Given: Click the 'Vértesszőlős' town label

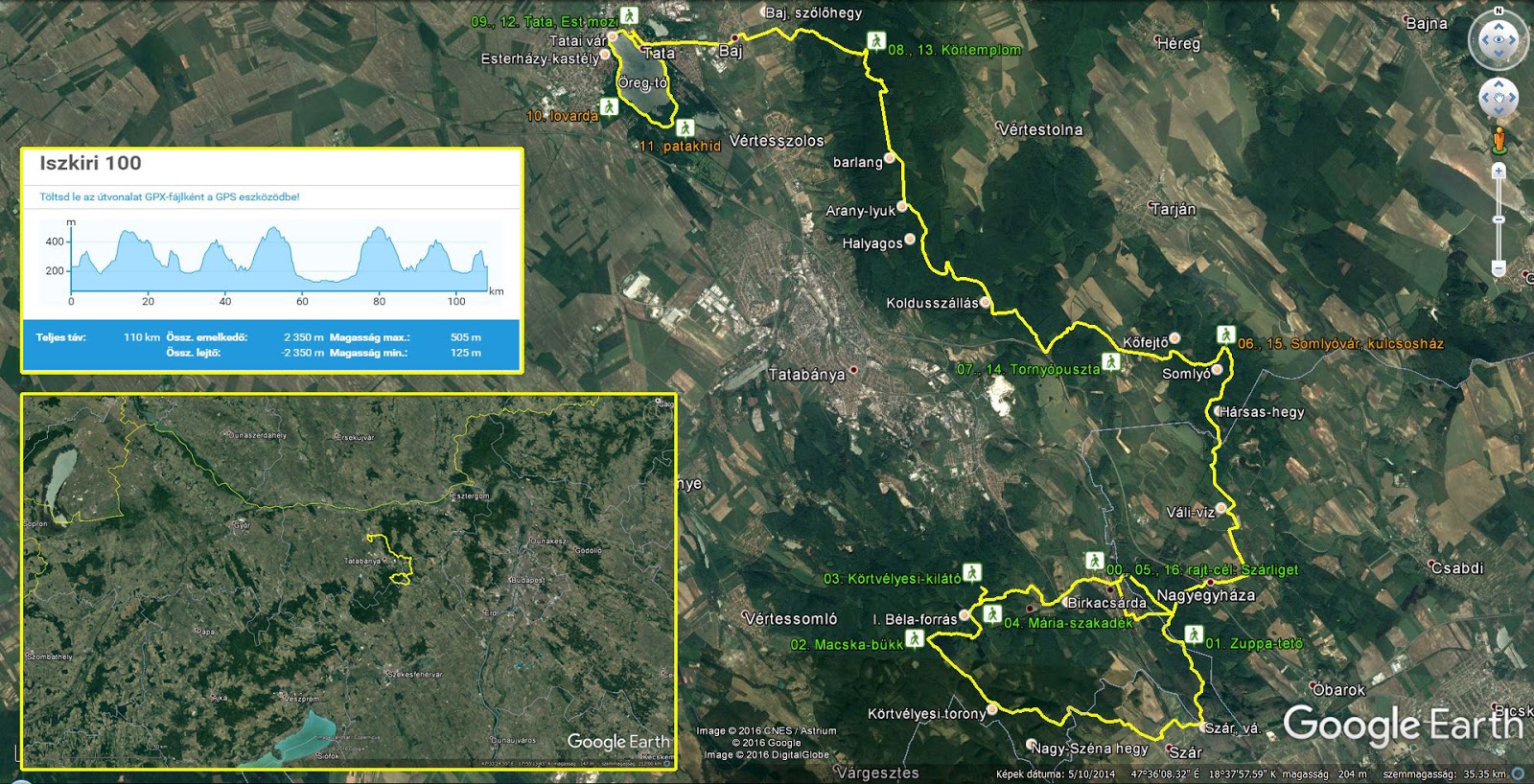Looking at the screenshot, I should click(777, 141).
